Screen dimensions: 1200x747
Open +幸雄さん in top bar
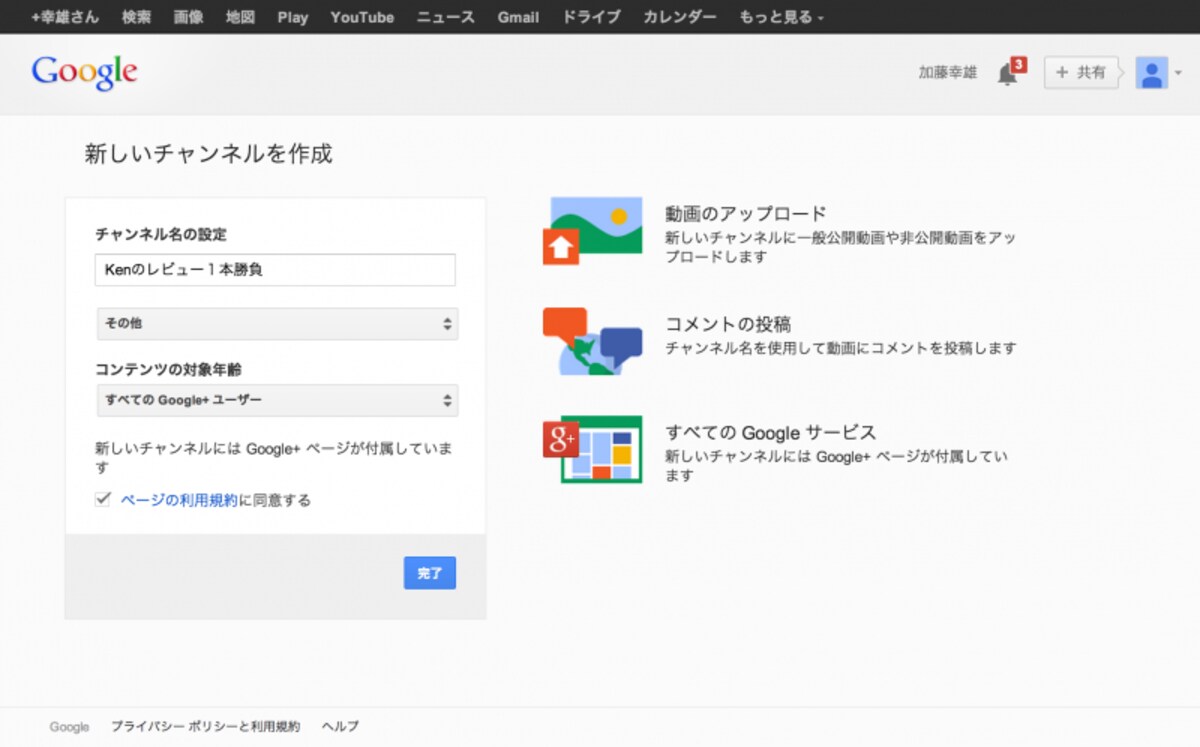tap(64, 17)
